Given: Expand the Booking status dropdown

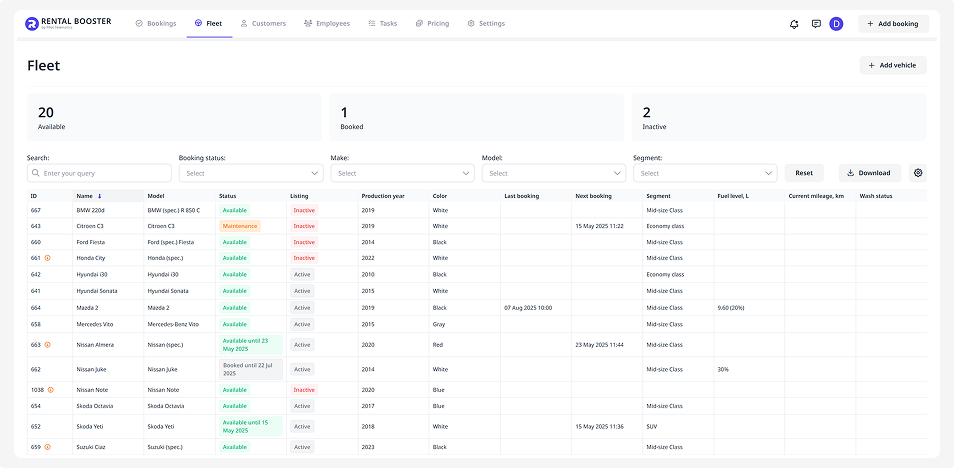Looking at the screenshot, I should (x=249, y=173).
